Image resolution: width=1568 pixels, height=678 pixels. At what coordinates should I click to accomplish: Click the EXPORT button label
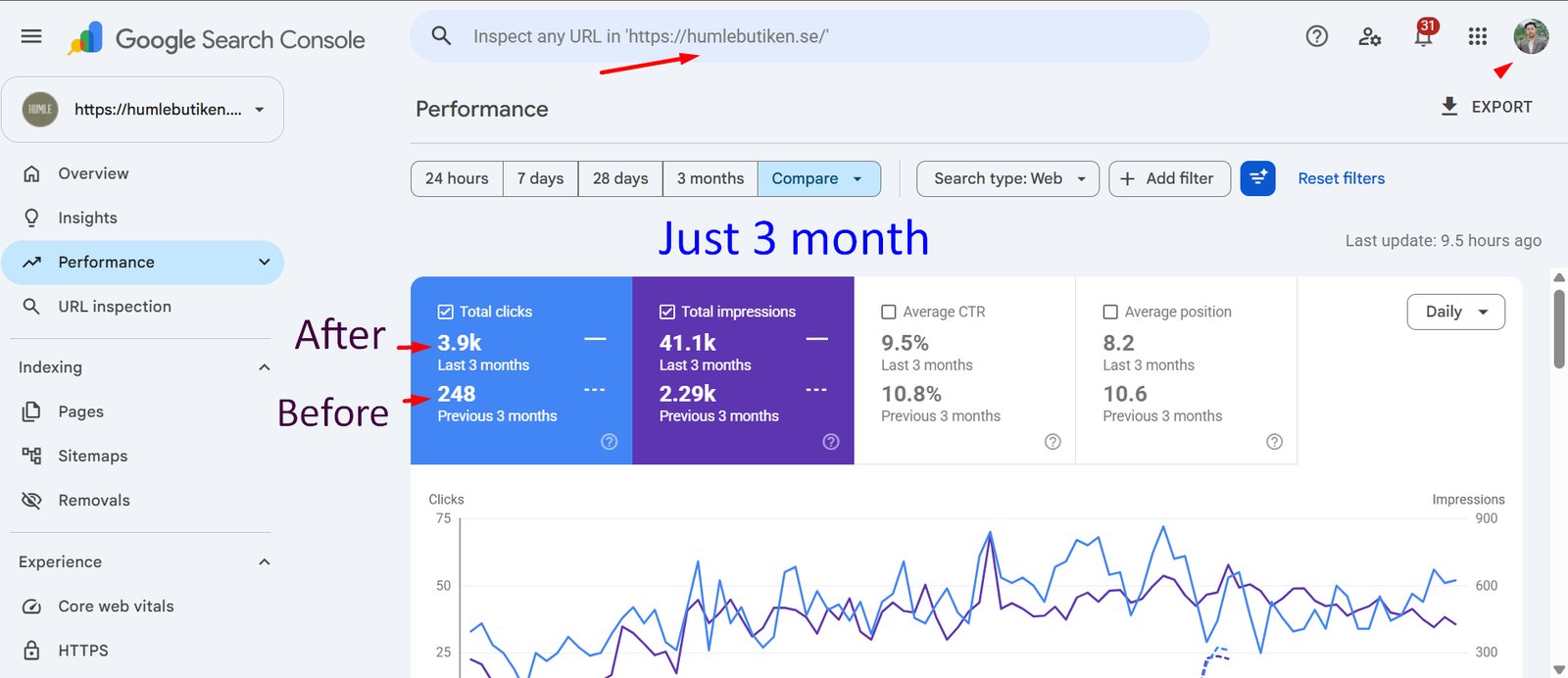click(1501, 107)
